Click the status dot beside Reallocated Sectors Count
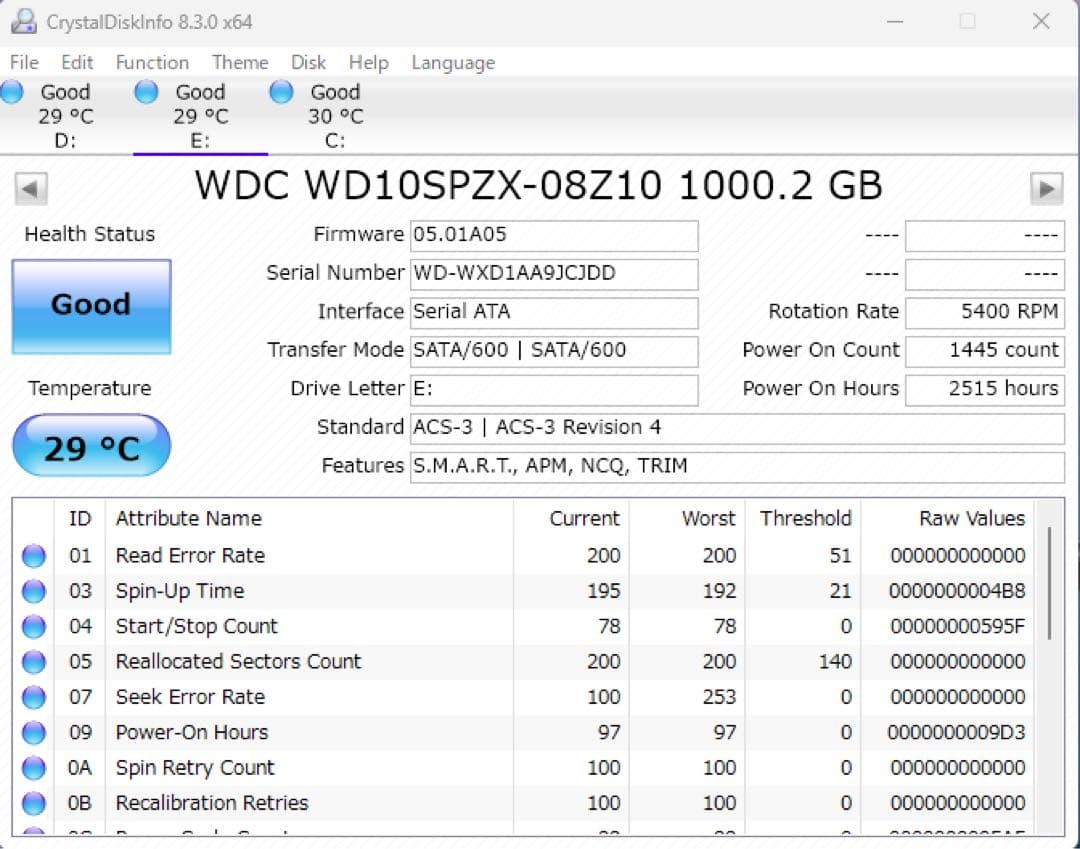1080x849 pixels. click(x=33, y=661)
